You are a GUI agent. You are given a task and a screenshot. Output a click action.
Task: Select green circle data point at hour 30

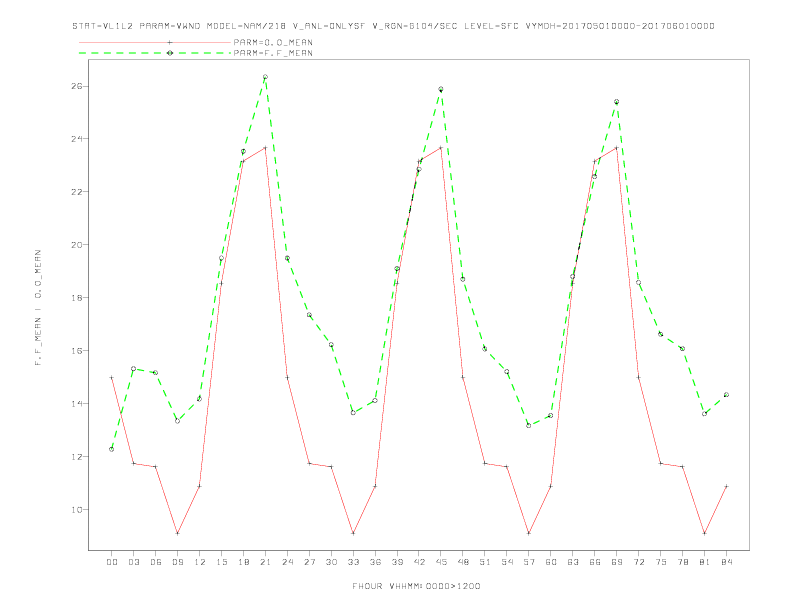331,345
